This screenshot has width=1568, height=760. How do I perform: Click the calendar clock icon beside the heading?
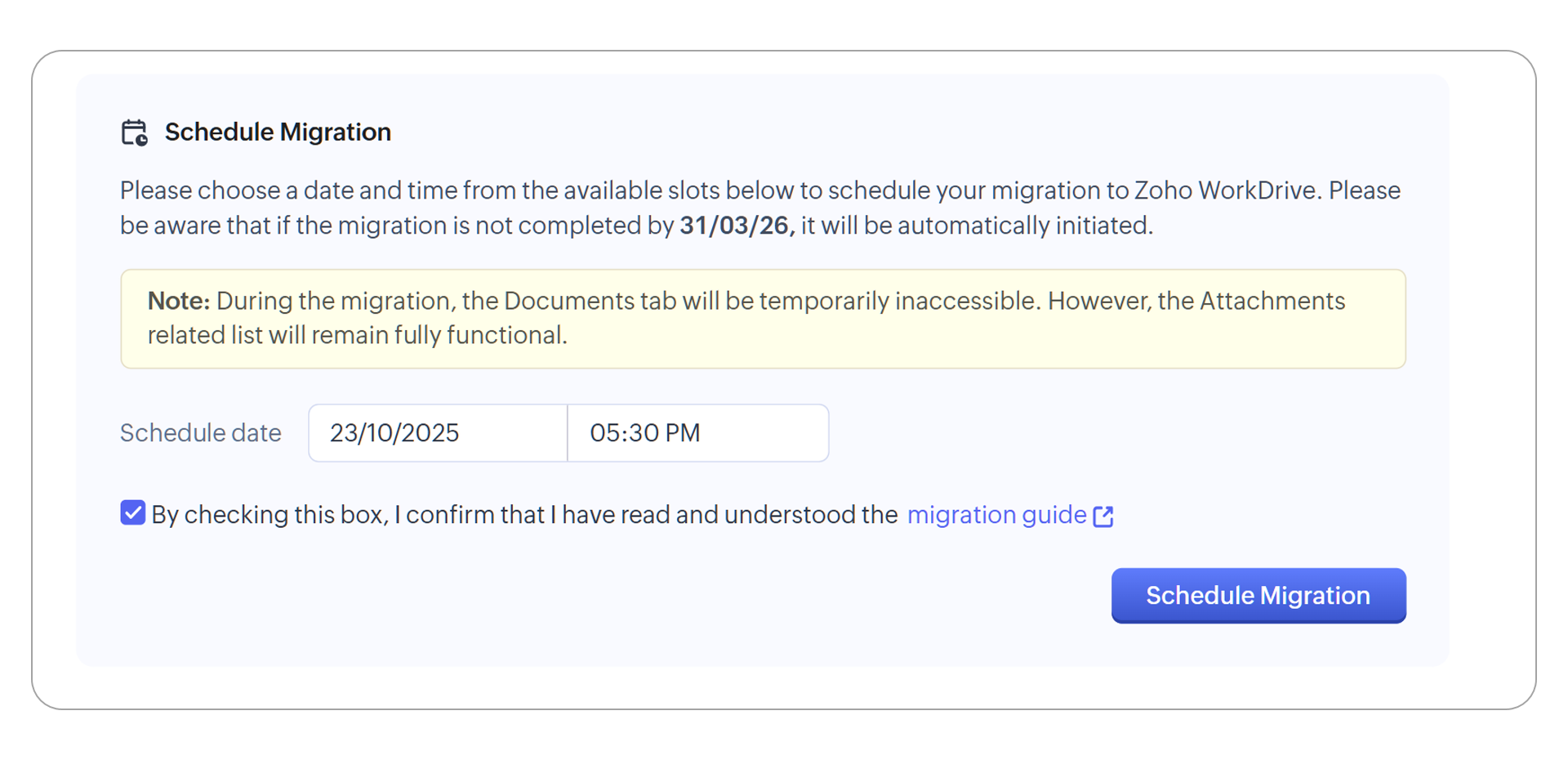click(134, 132)
